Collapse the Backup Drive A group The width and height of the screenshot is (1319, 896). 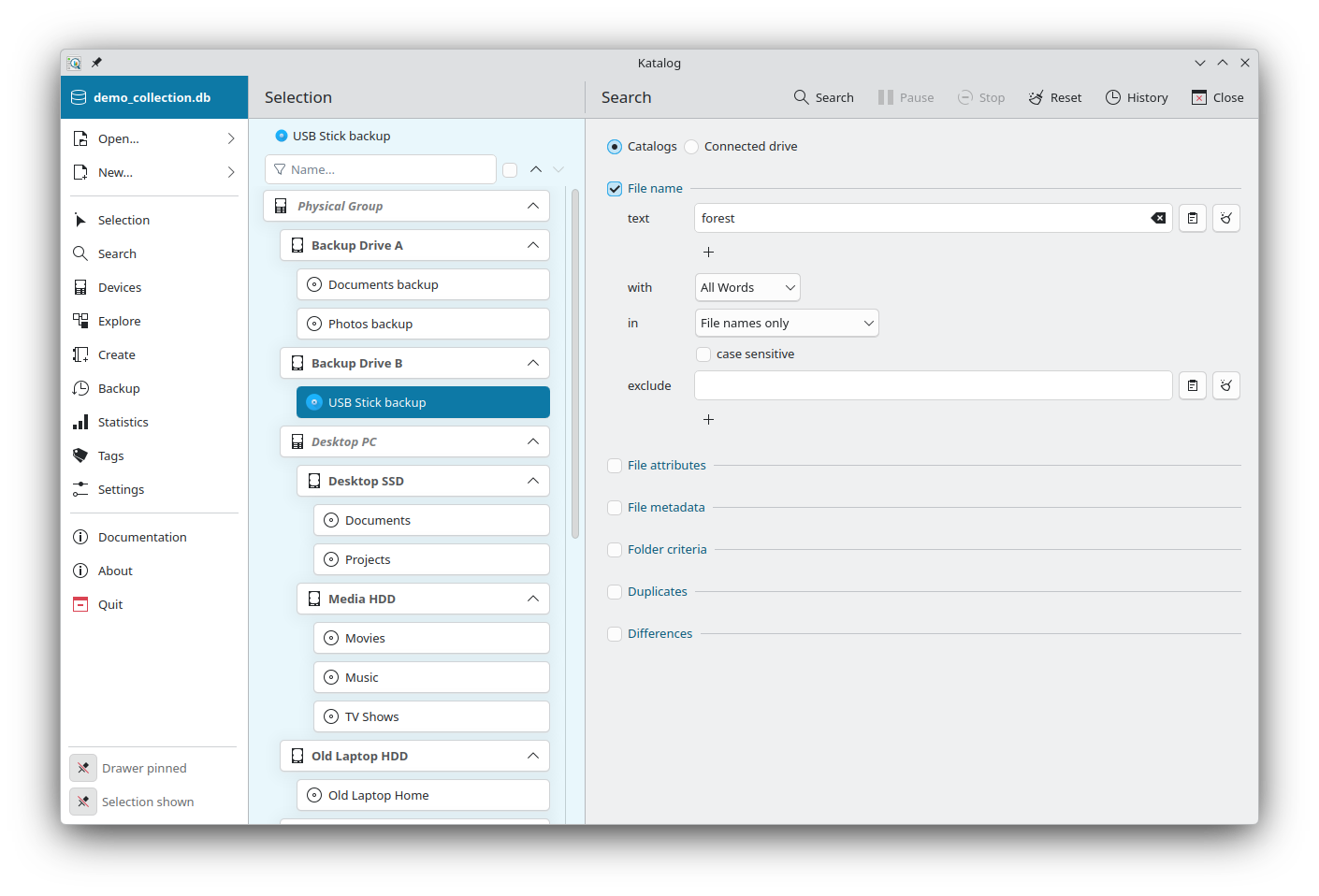(533, 245)
